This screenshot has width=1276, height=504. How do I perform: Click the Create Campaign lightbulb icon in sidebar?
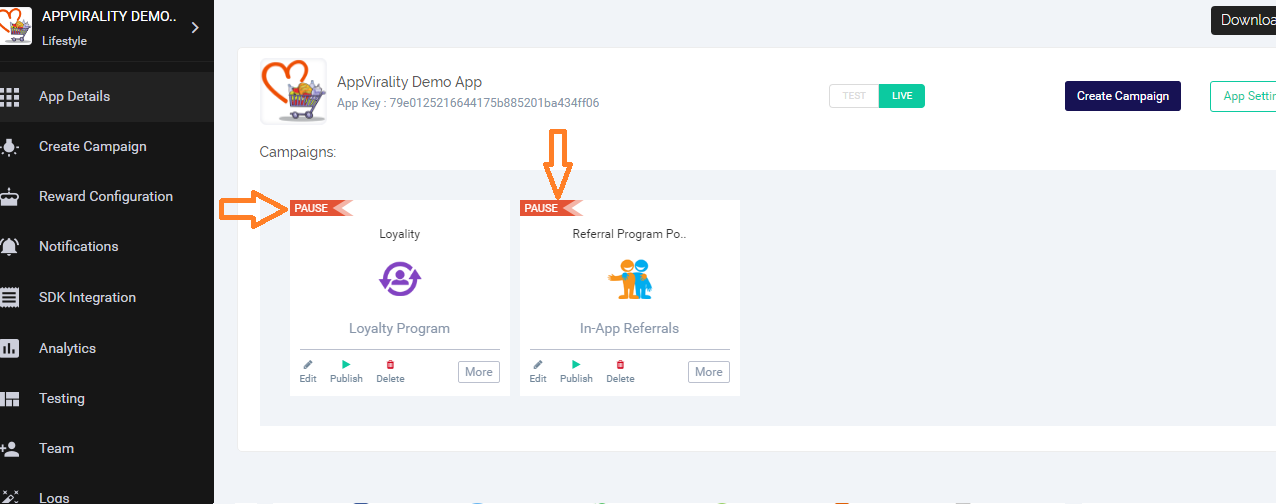10,147
